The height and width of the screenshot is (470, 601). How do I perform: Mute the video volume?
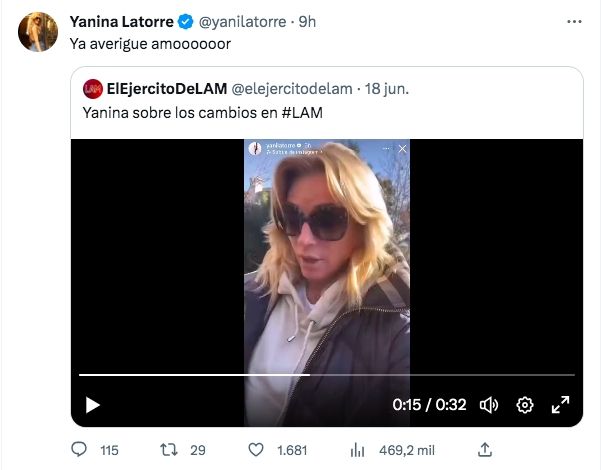[x=489, y=405]
